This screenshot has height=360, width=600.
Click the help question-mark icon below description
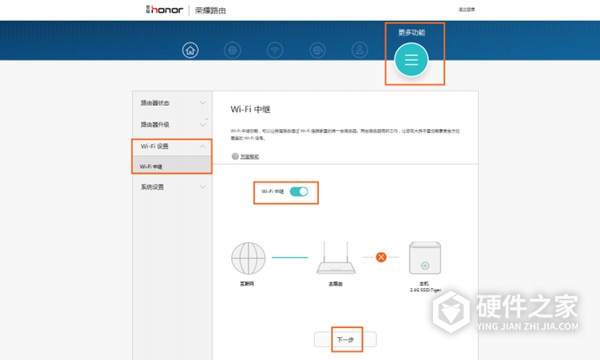tap(235, 156)
